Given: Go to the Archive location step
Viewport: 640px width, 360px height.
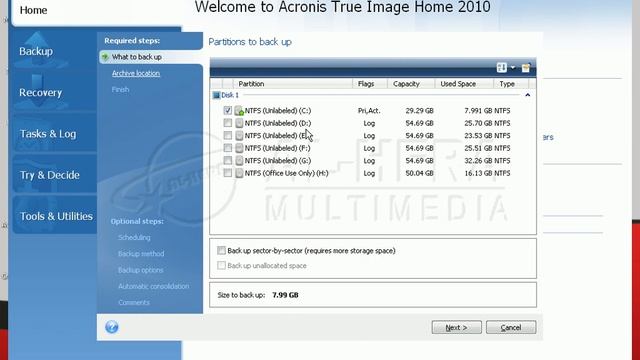Looking at the screenshot, I should (136, 73).
